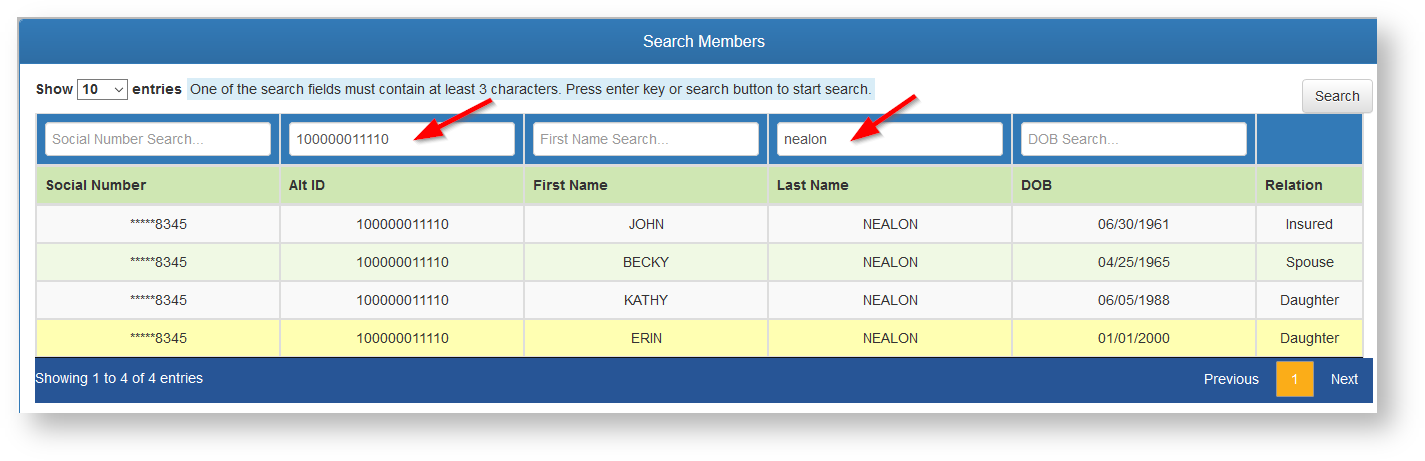The image size is (1425, 461).
Task: Click the NEALON last name in ERIN's row
Action: pyautogui.click(x=890, y=338)
